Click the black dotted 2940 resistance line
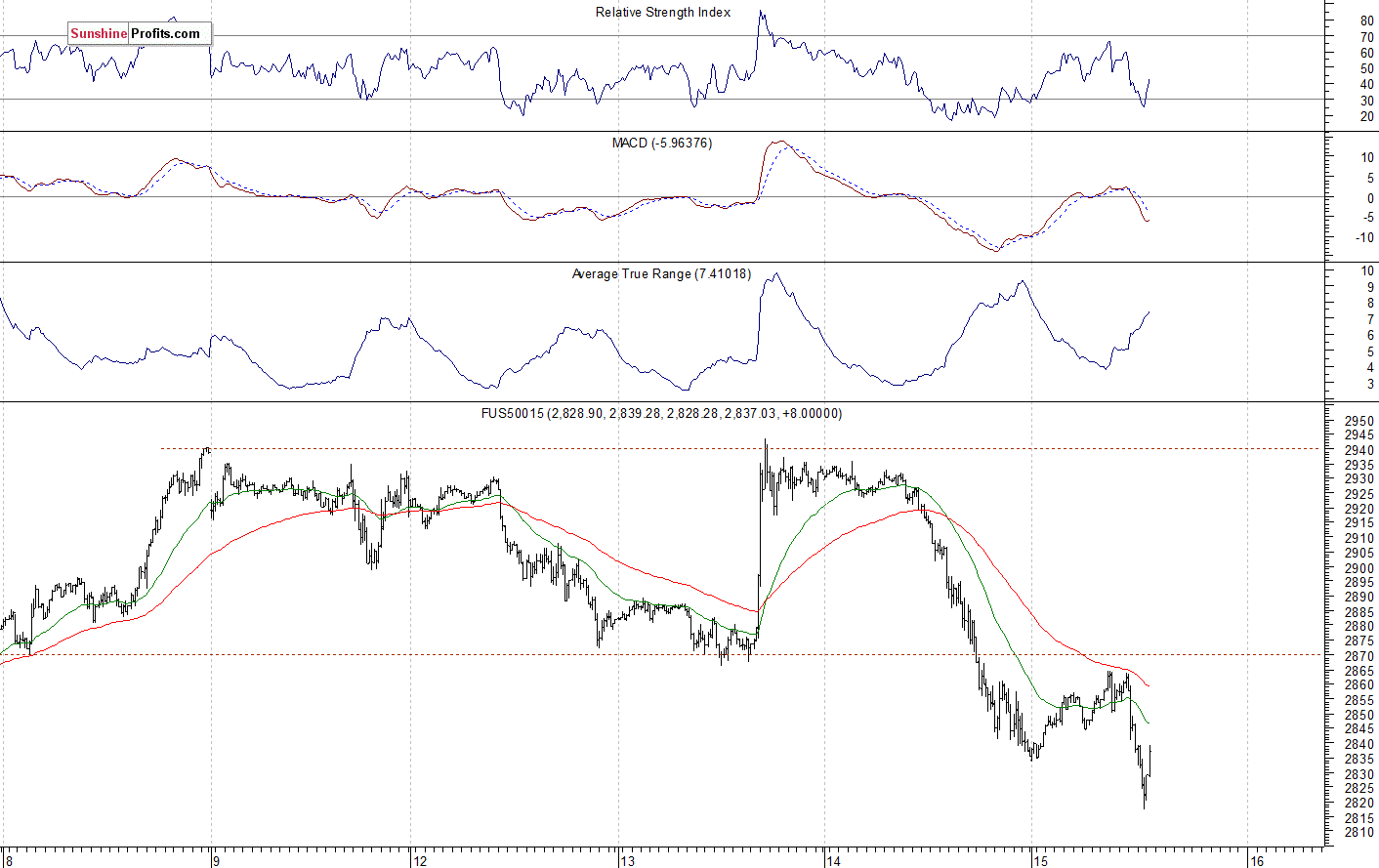 [x=742, y=448]
